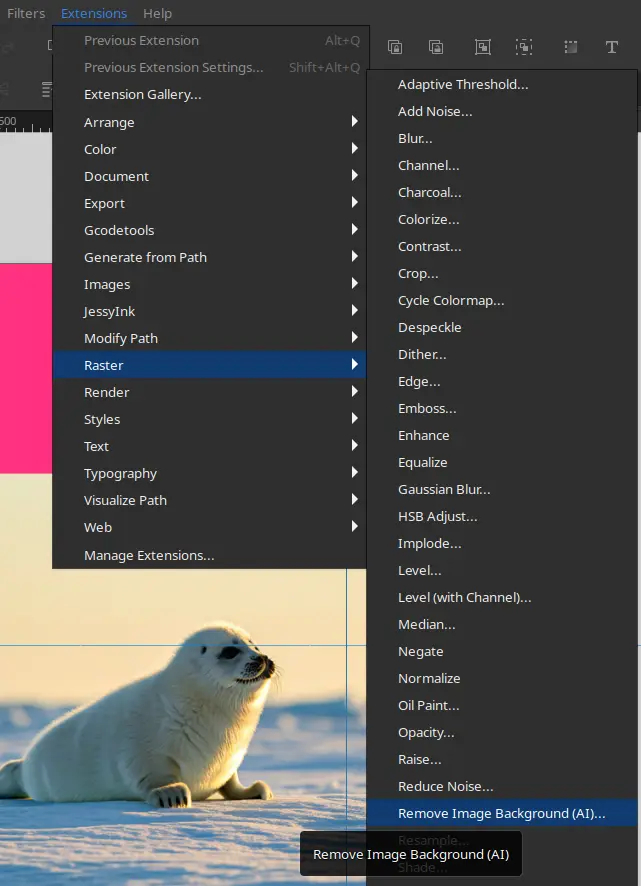Open the Fill and Stroke dialog icon

[571, 47]
